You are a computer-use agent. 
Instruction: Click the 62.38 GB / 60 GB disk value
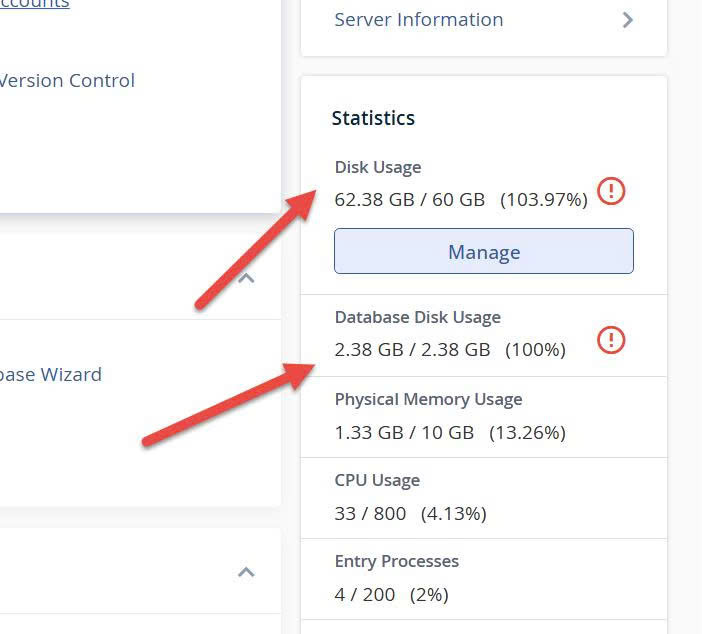(410, 199)
